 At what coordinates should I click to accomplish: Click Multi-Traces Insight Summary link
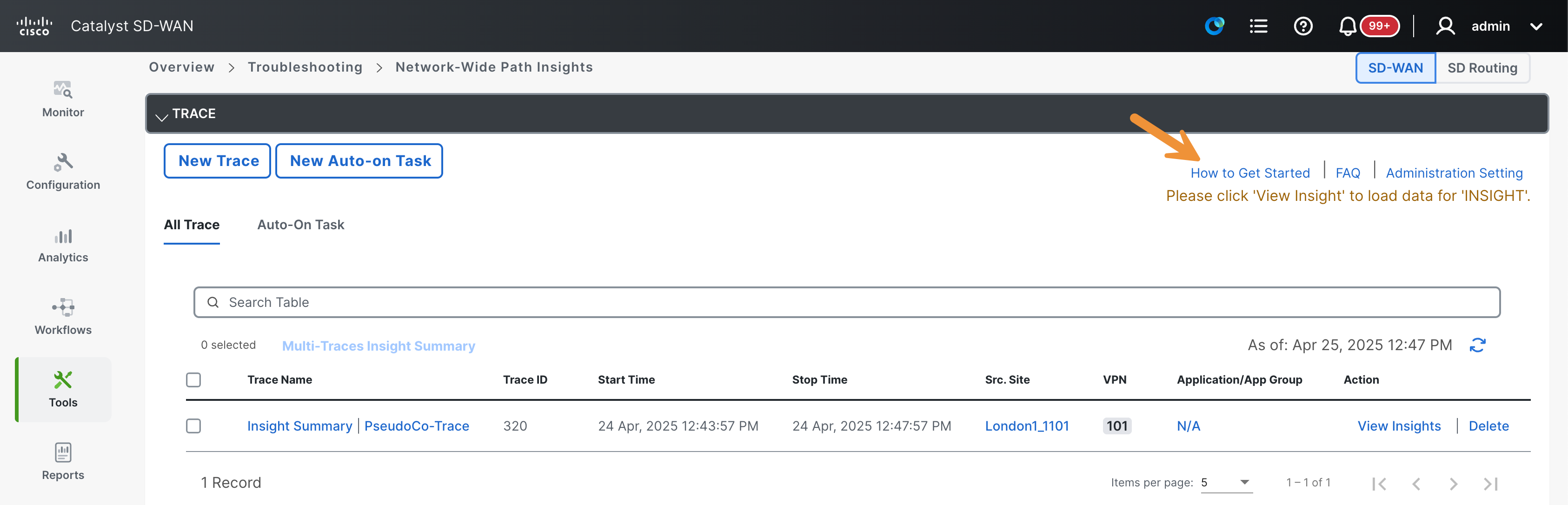click(x=379, y=346)
